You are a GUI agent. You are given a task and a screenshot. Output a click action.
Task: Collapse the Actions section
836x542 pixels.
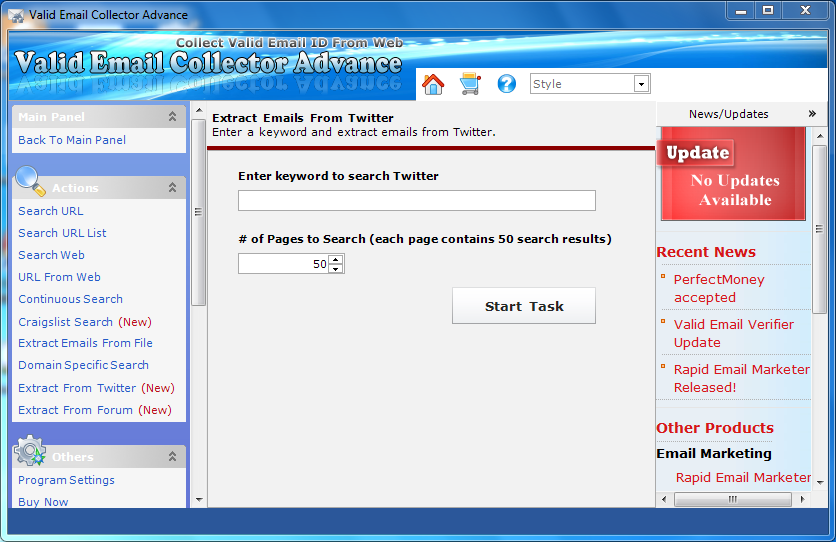172,188
